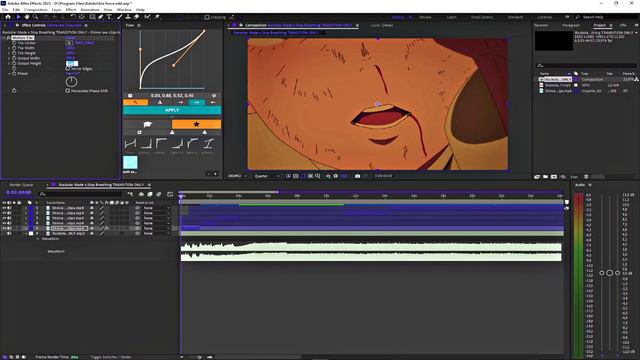Screen dimensions: 640x360
Task: Switch to the Paragraph panel tab
Action: (571, 25)
